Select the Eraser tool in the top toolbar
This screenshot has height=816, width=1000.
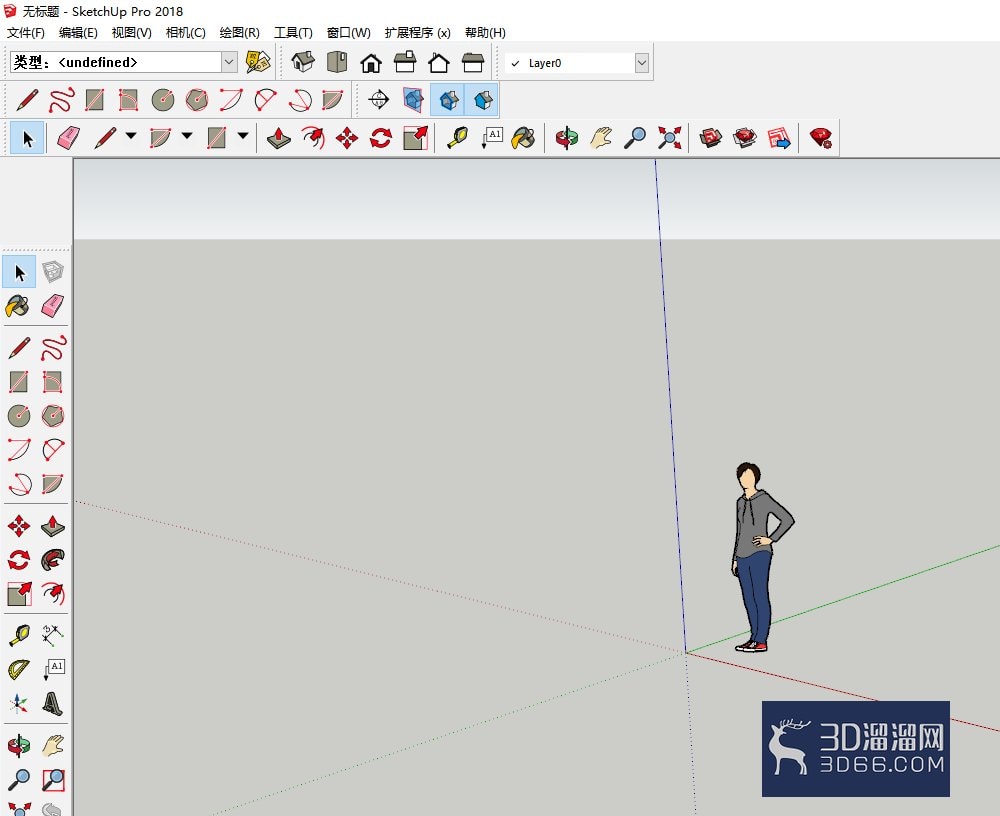68,138
